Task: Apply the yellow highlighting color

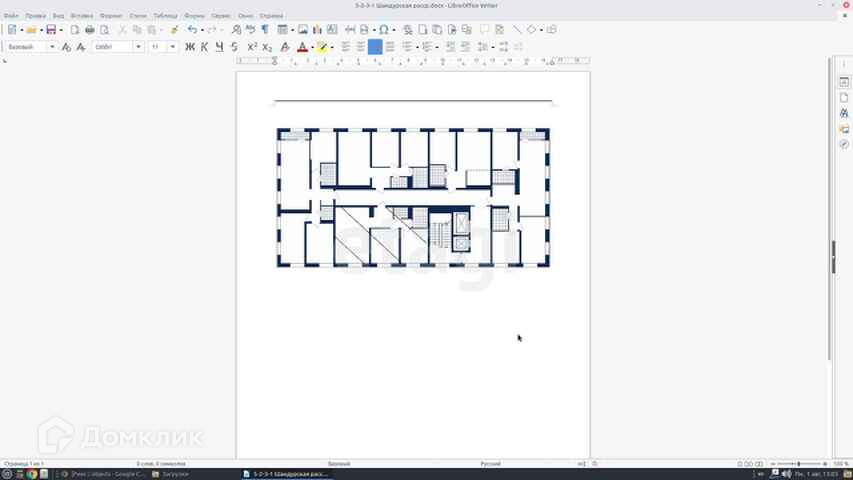Action: [x=322, y=47]
